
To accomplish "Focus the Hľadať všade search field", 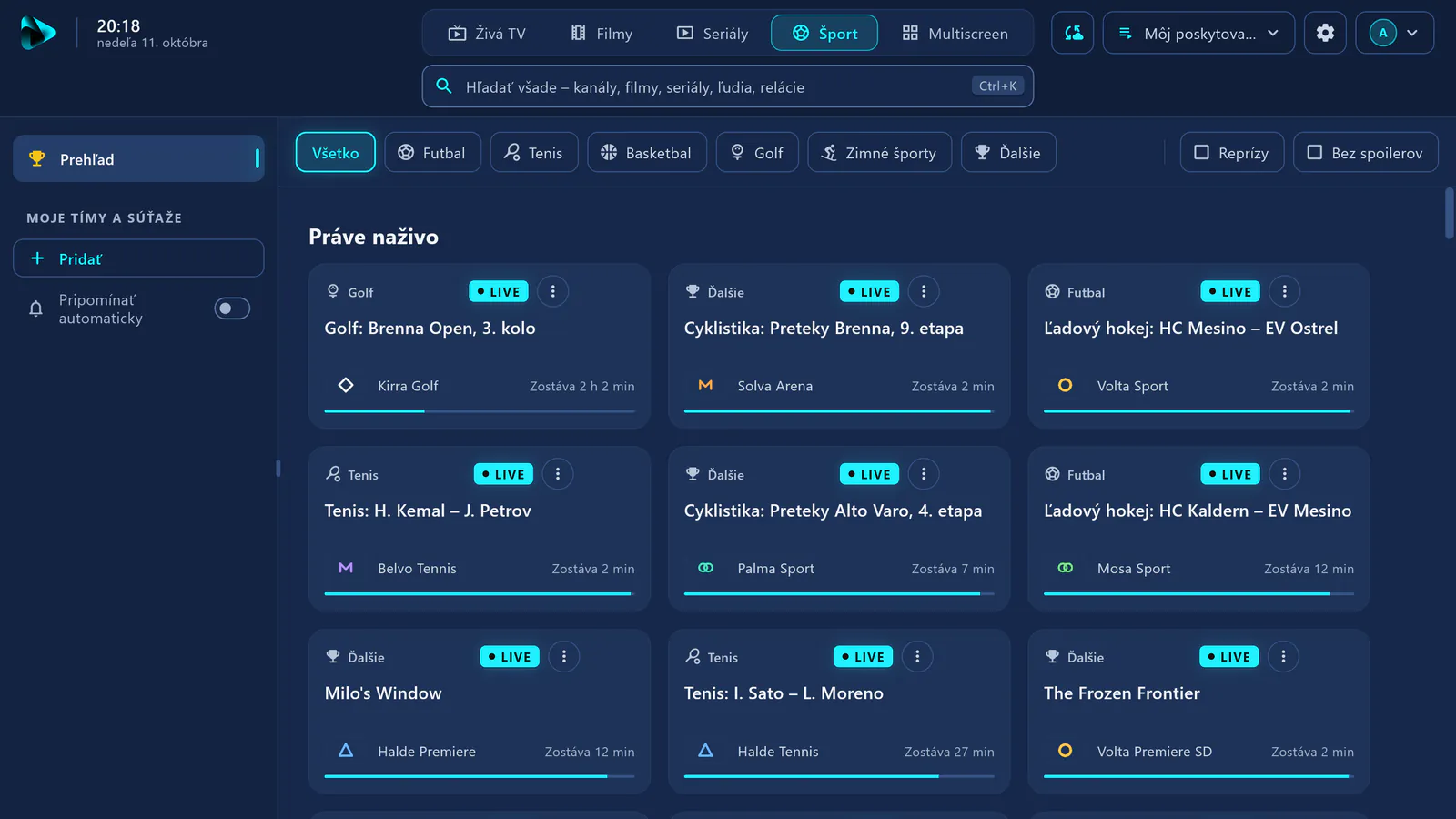I will (x=727, y=86).
